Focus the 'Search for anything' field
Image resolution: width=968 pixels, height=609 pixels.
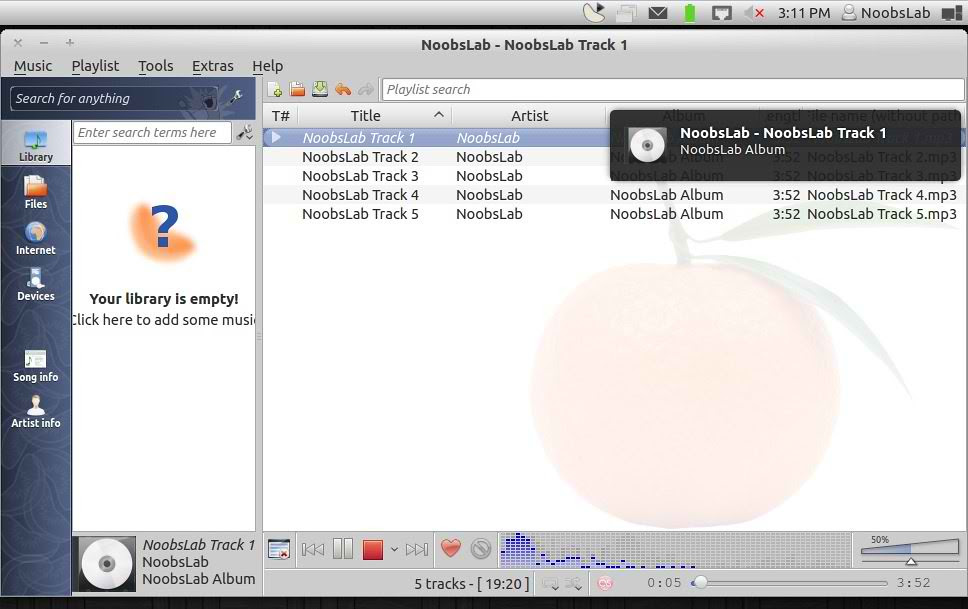coord(114,99)
